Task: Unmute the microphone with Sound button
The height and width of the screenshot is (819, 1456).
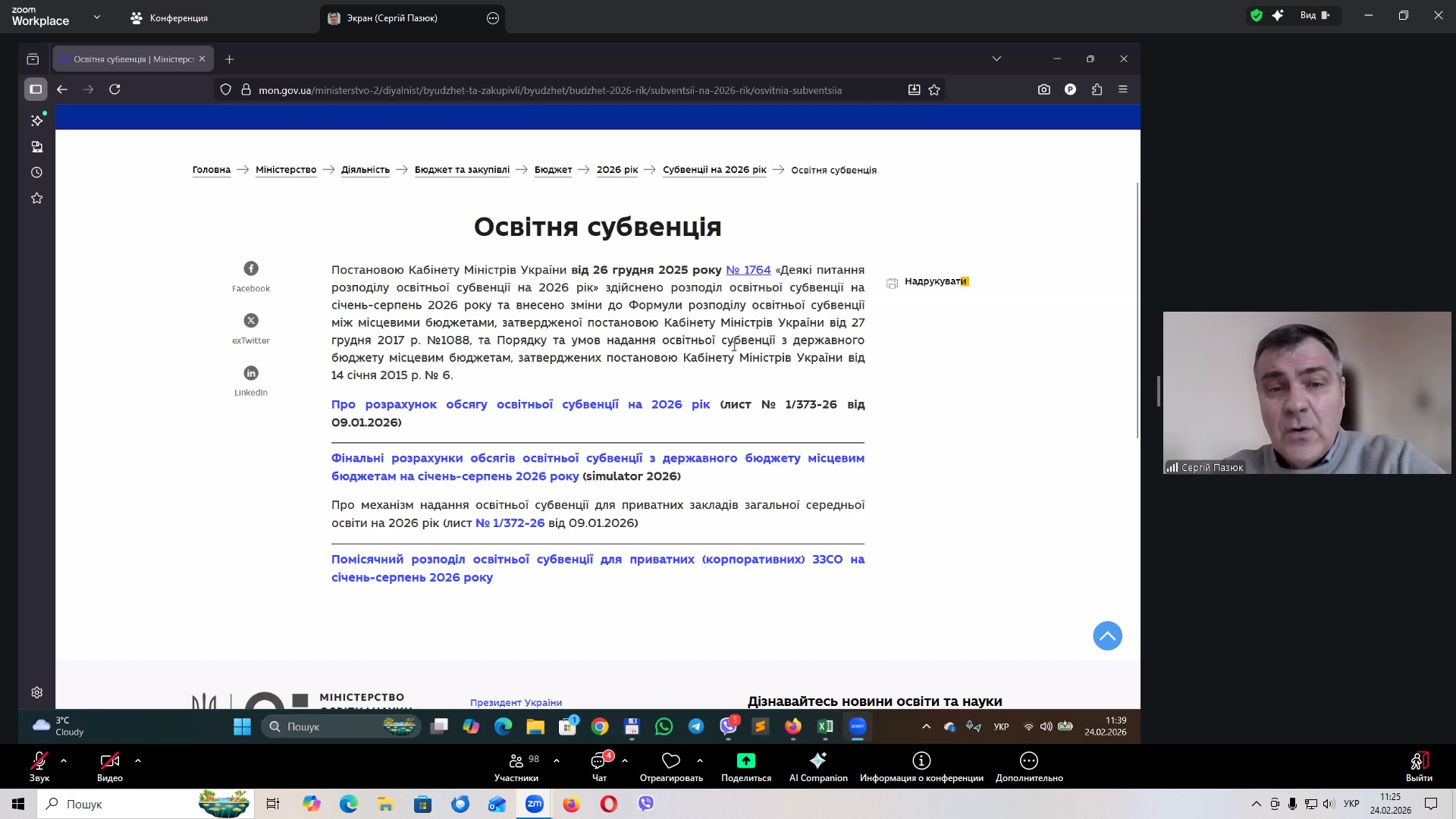Action: tap(39, 761)
